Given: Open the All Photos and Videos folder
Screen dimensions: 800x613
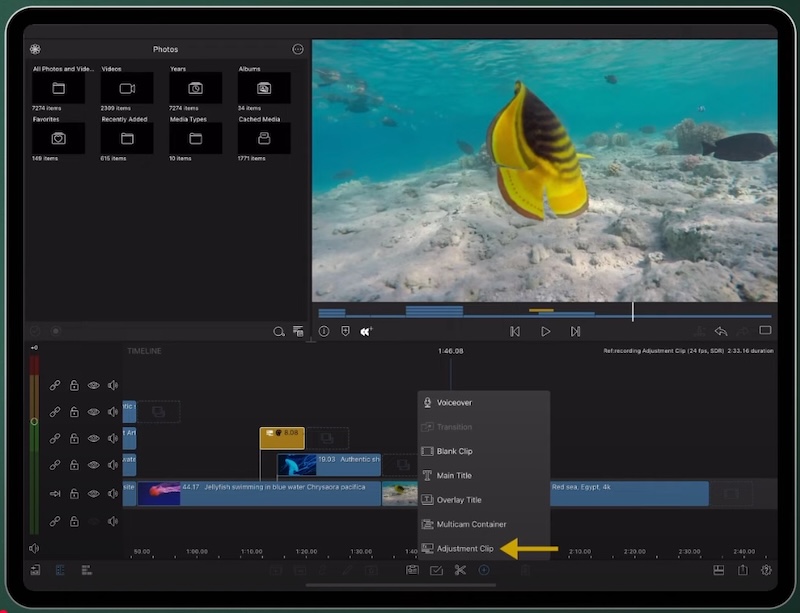Looking at the screenshot, I should (59, 88).
